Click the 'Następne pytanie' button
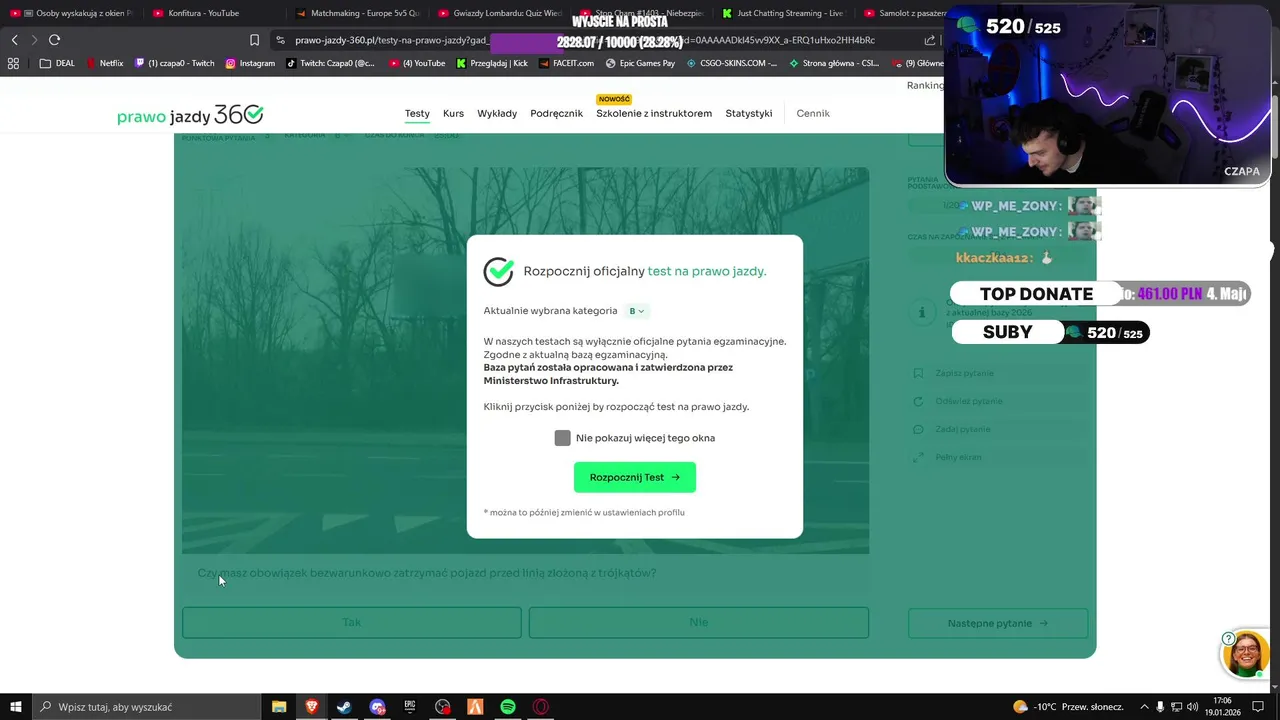Viewport: 1280px width, 720px height. [x=998, y=623]
